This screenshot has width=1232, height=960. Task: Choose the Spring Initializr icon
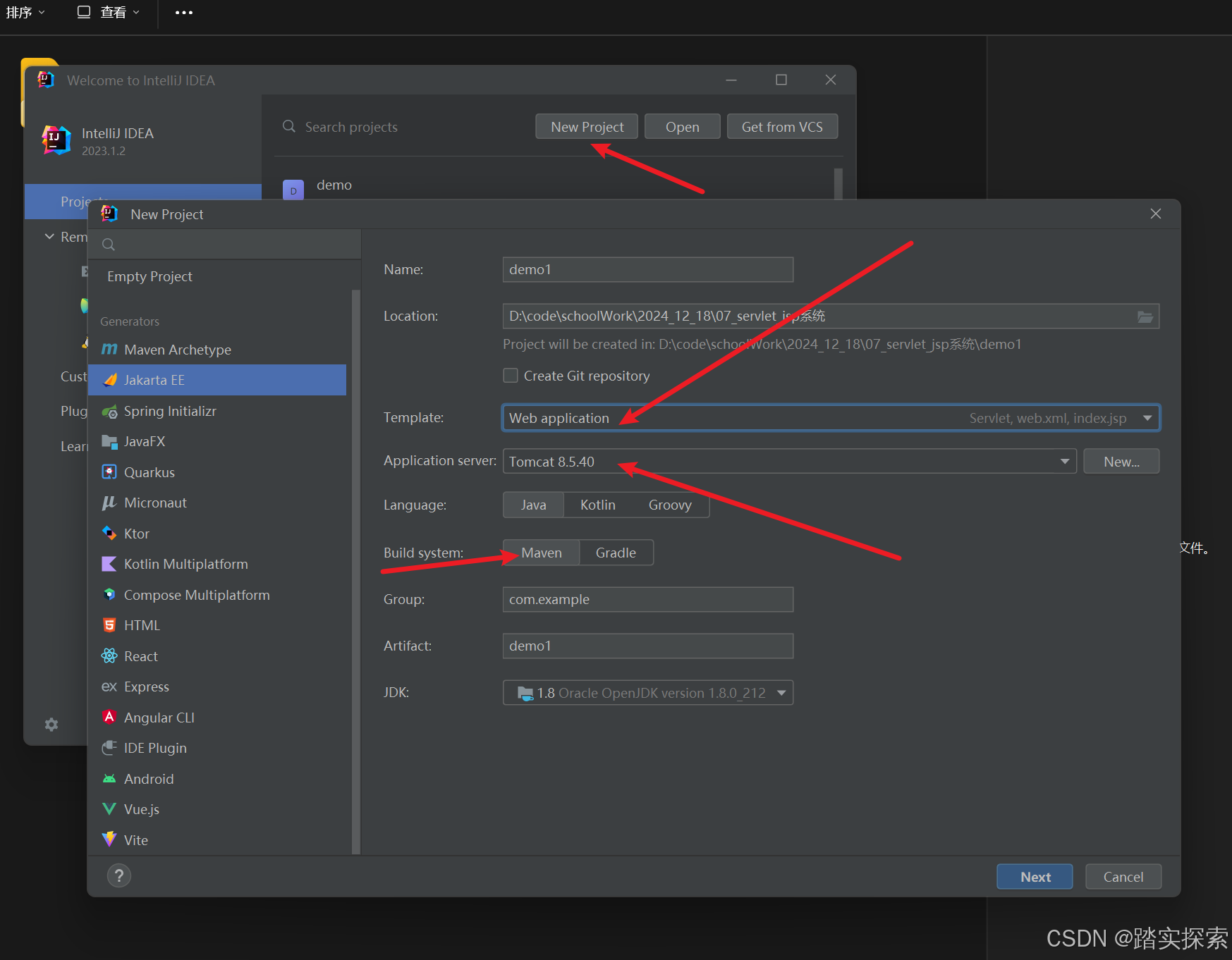click(109, 411)
